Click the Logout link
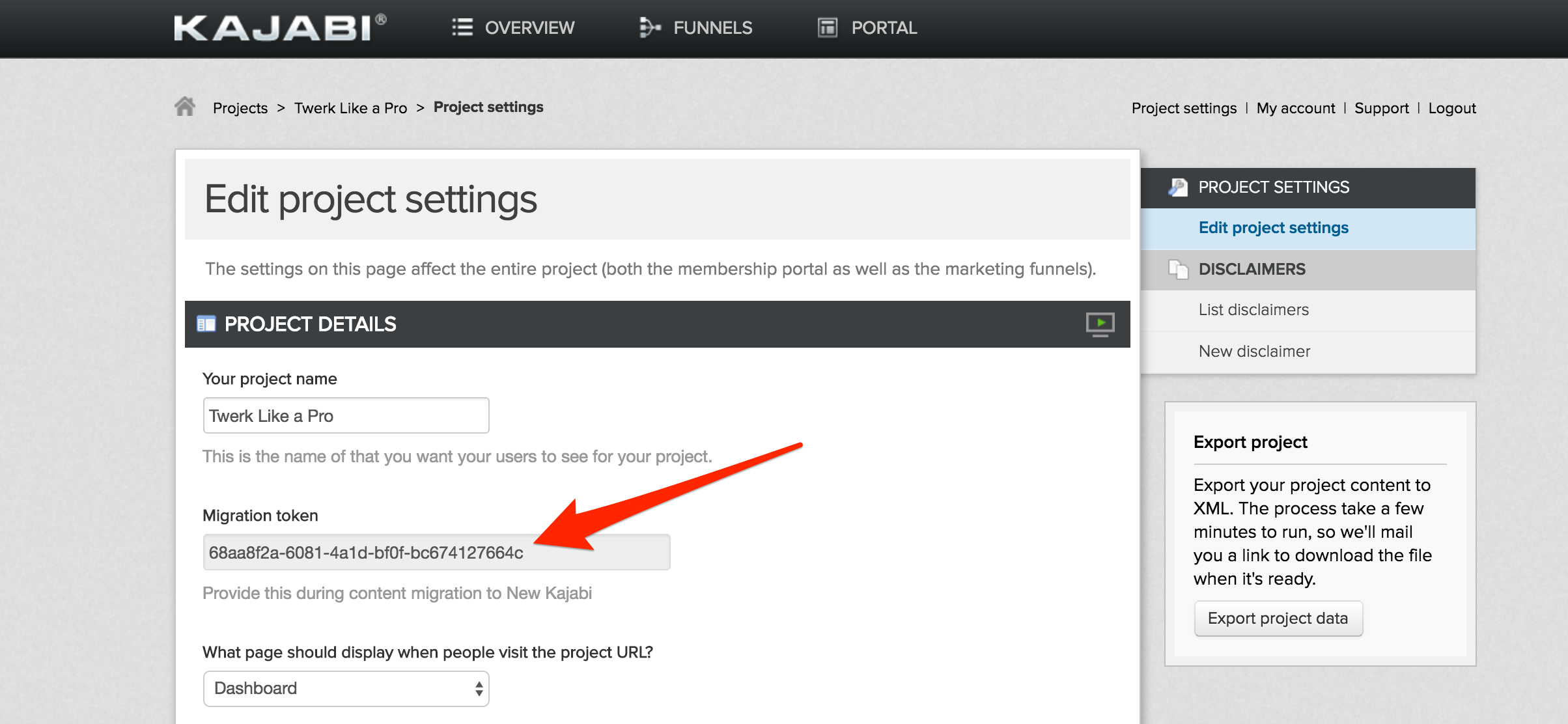 coord(1451,108)
